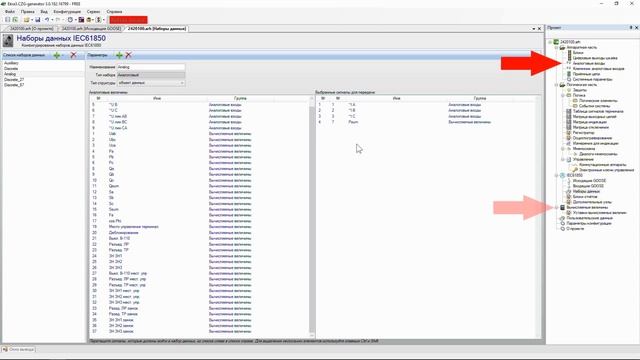The image size is (640, 360).
Task: Open Логические элементы in the project tree
Action: click(598, 100)
